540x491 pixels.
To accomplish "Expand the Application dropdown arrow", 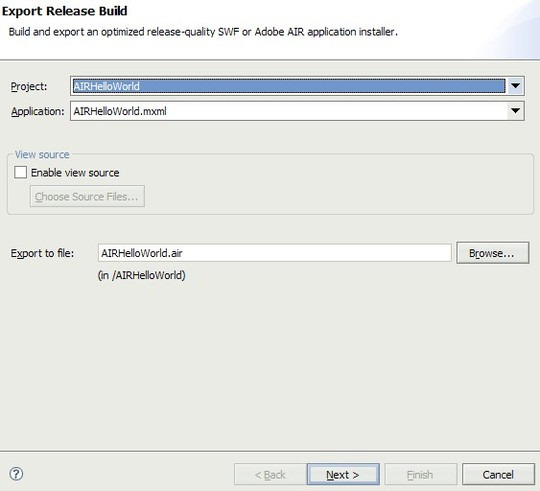I will pos(515,111).
